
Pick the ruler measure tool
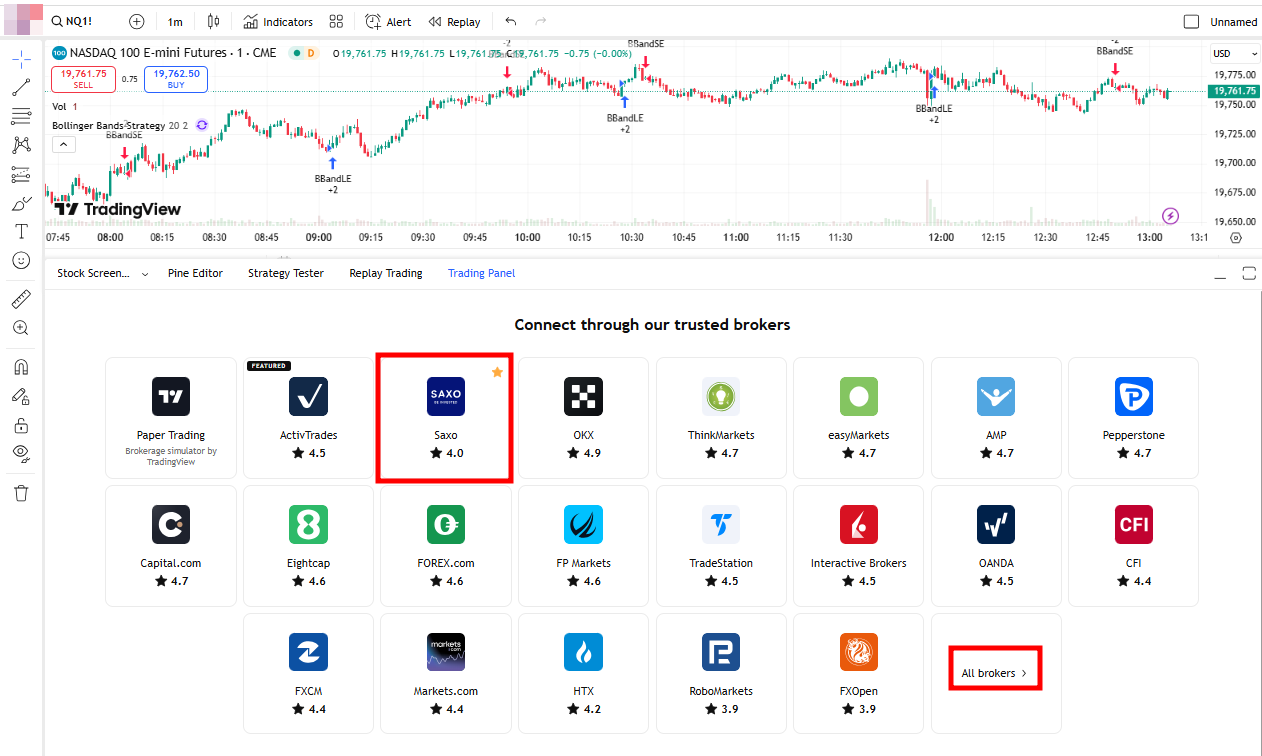tap(21, 299)
